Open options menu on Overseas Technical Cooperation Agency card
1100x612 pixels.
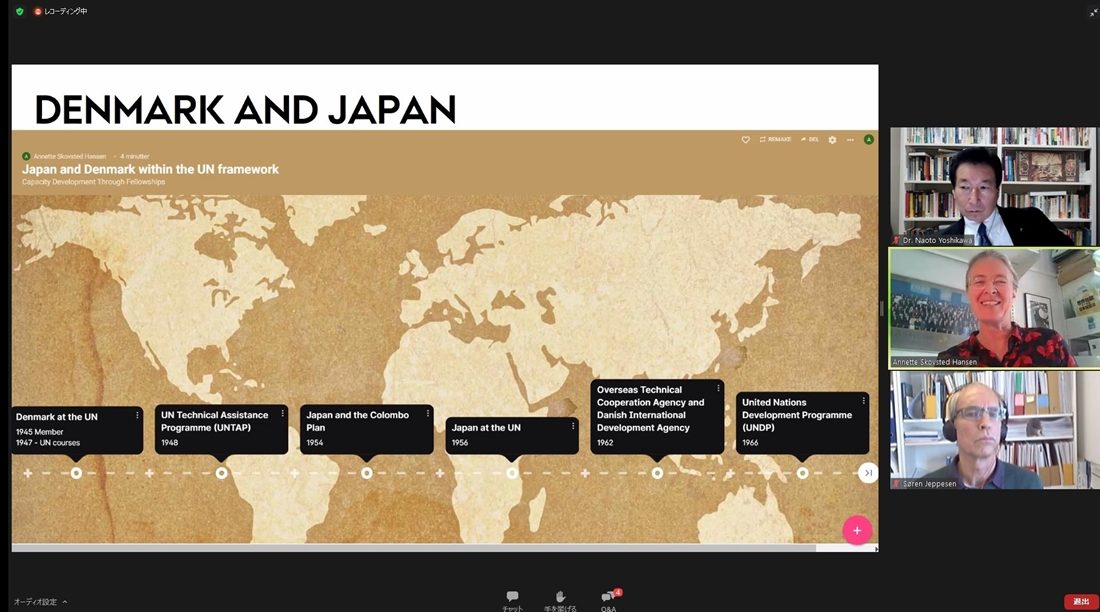[x=718, y=388]
